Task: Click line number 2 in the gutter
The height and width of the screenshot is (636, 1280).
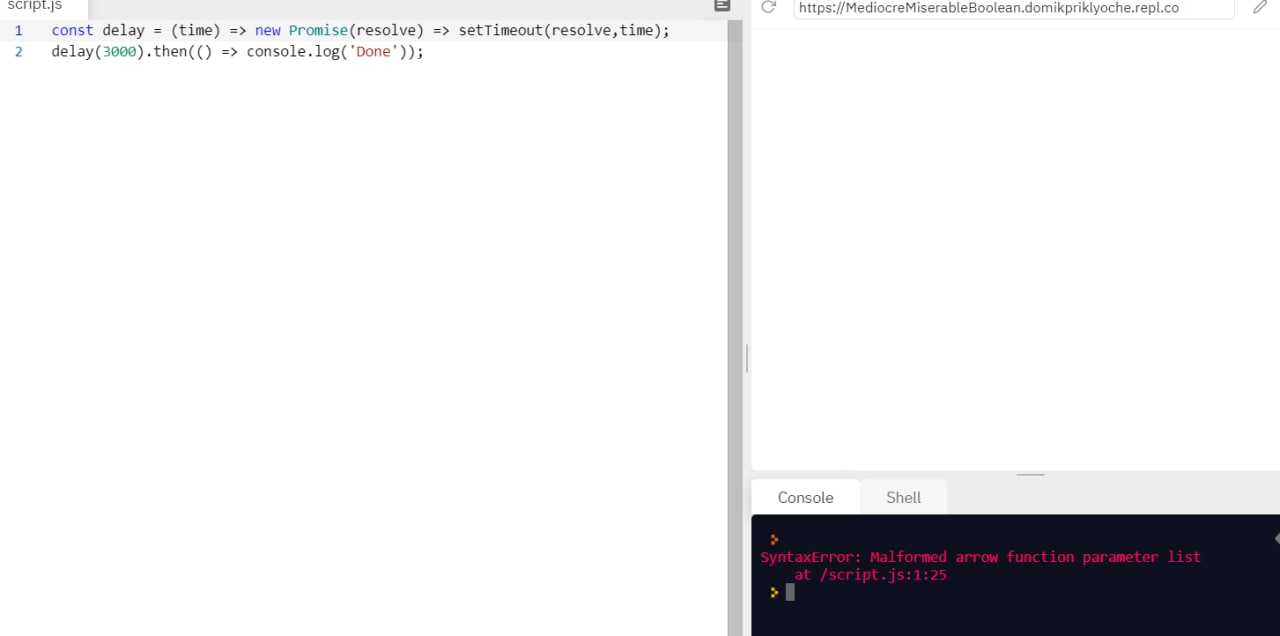Action: click(x=18, y=51)
